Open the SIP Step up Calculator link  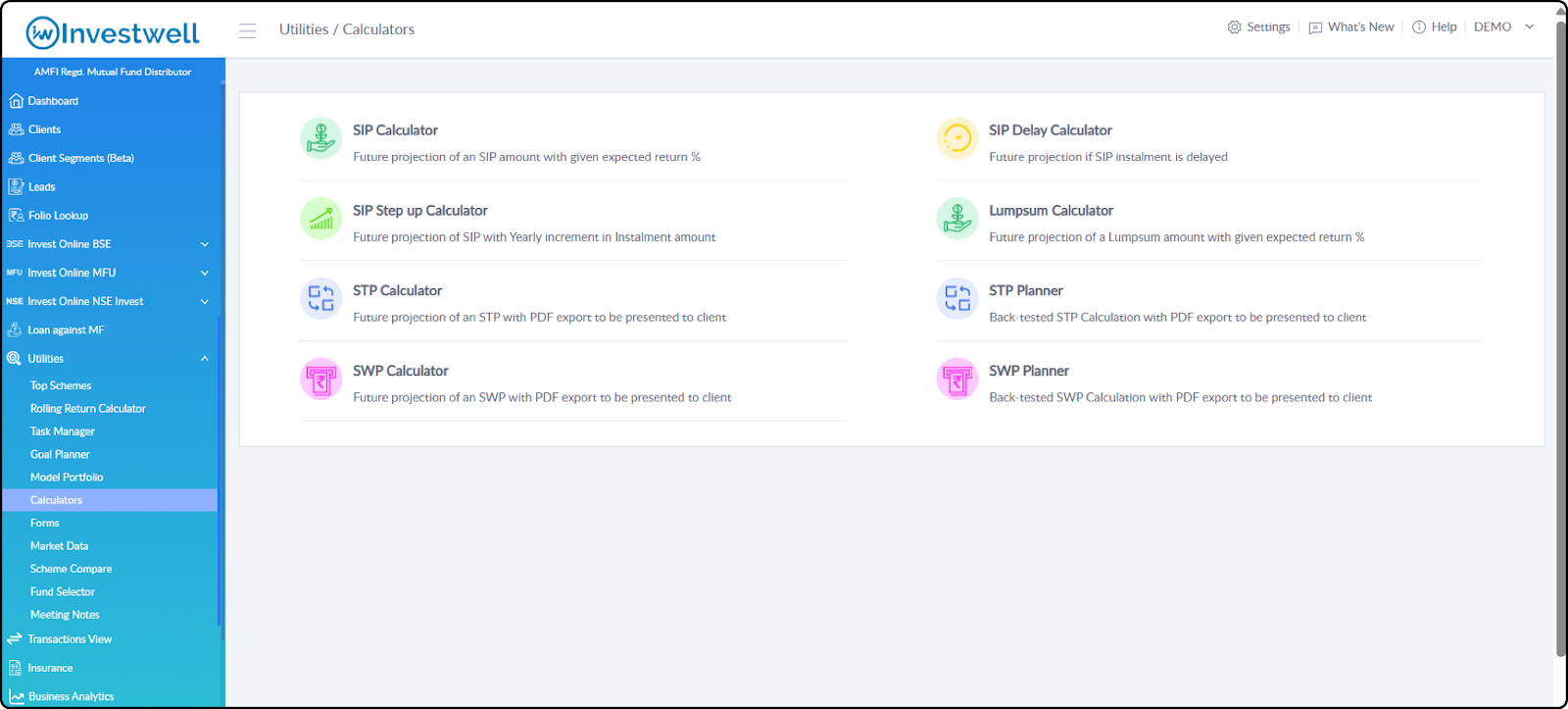tap(420, 211)
